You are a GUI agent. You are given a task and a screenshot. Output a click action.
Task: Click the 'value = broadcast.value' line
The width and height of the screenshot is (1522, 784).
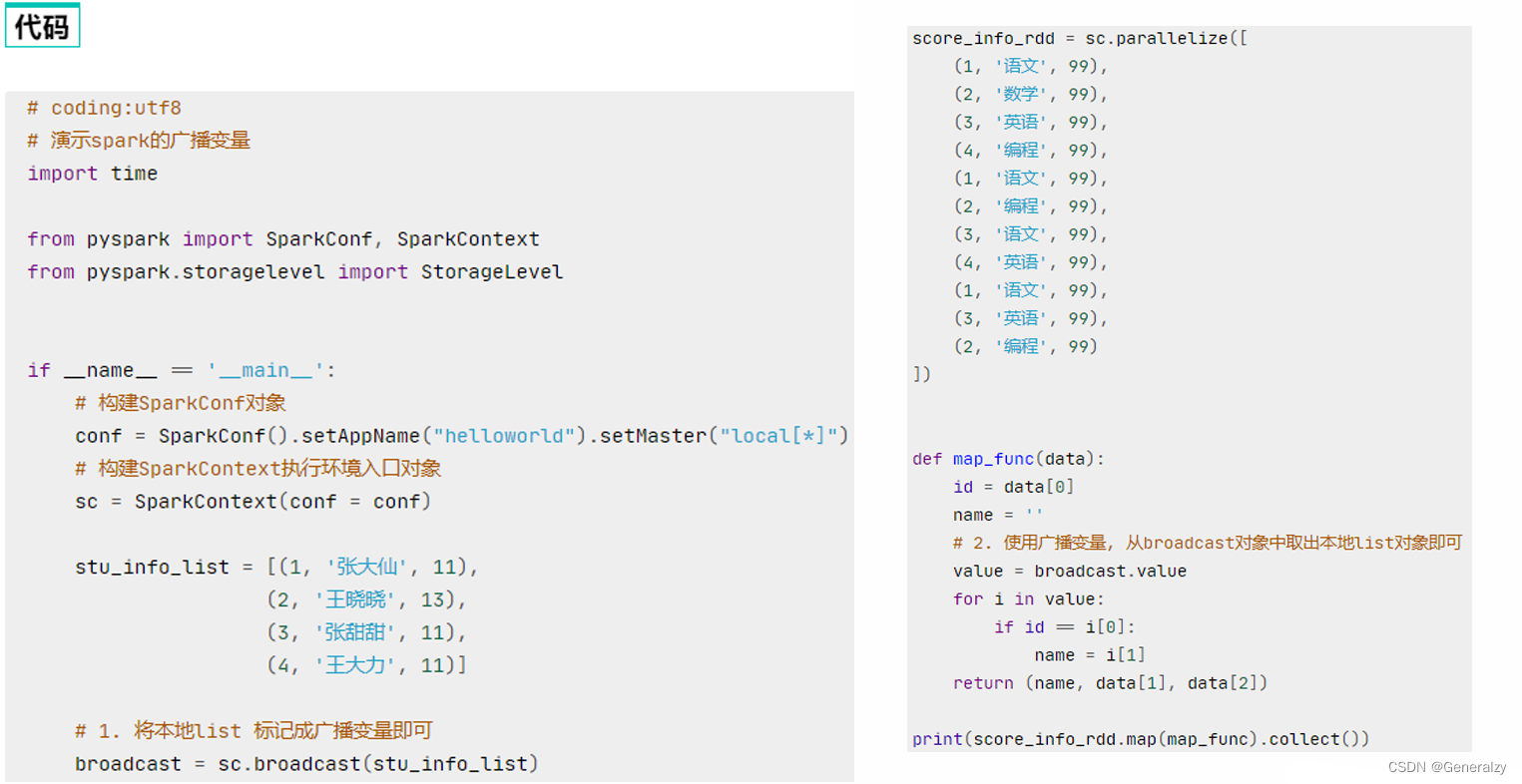tap(1070, 572)
